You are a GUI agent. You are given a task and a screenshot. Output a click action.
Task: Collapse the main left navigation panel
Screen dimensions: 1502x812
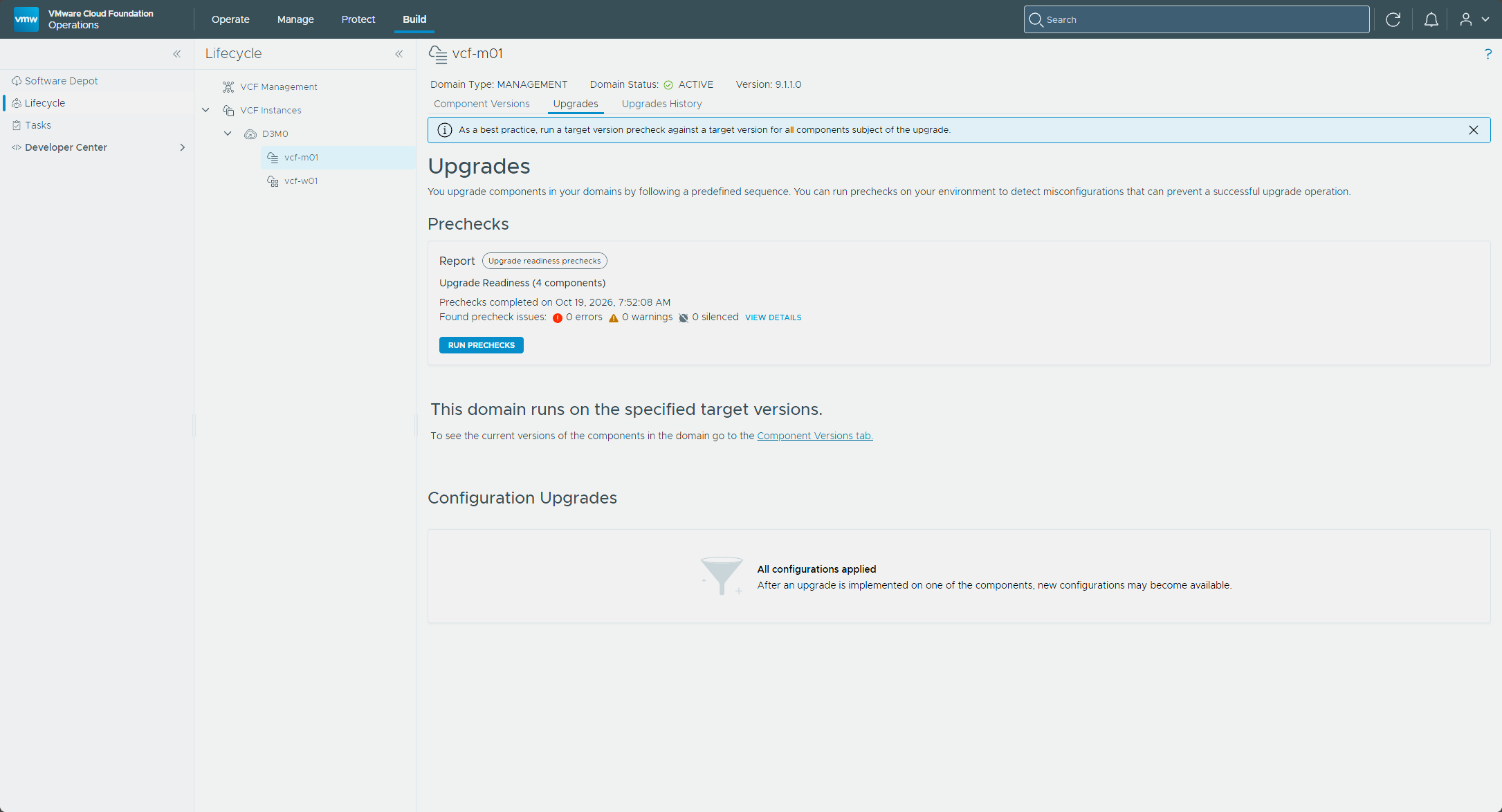tap(177, 54)
